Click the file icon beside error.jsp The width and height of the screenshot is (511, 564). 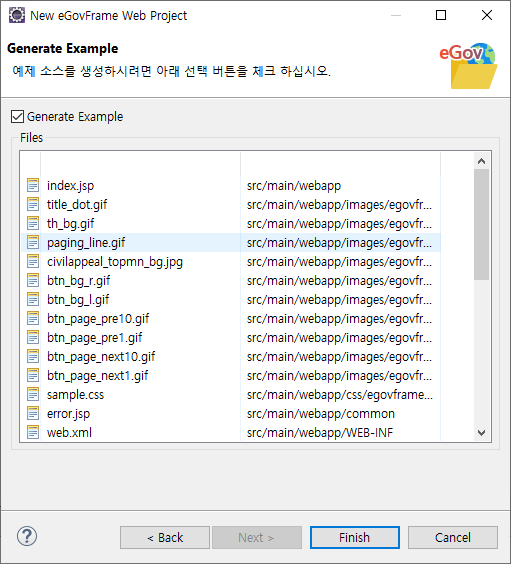coord(33,414)
